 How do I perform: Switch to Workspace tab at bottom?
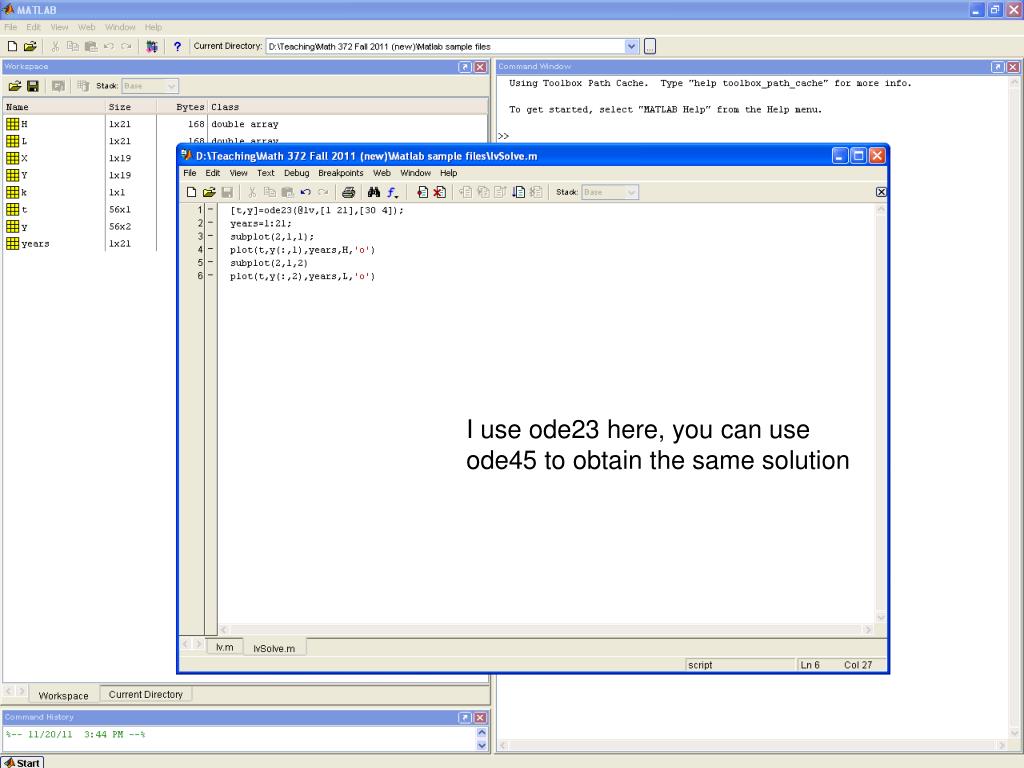tap(63, 696)
